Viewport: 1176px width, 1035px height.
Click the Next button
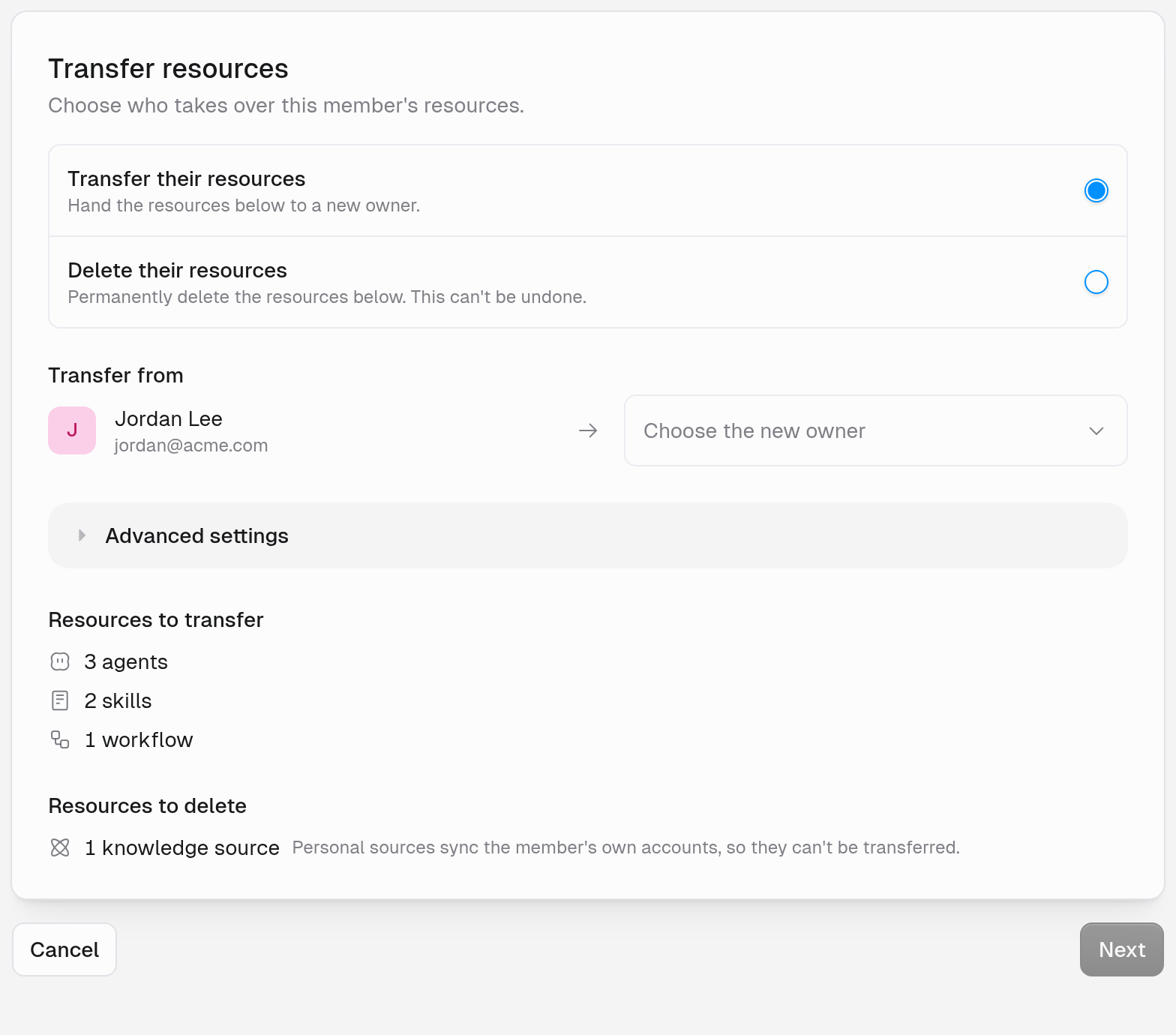(1122, 949)
